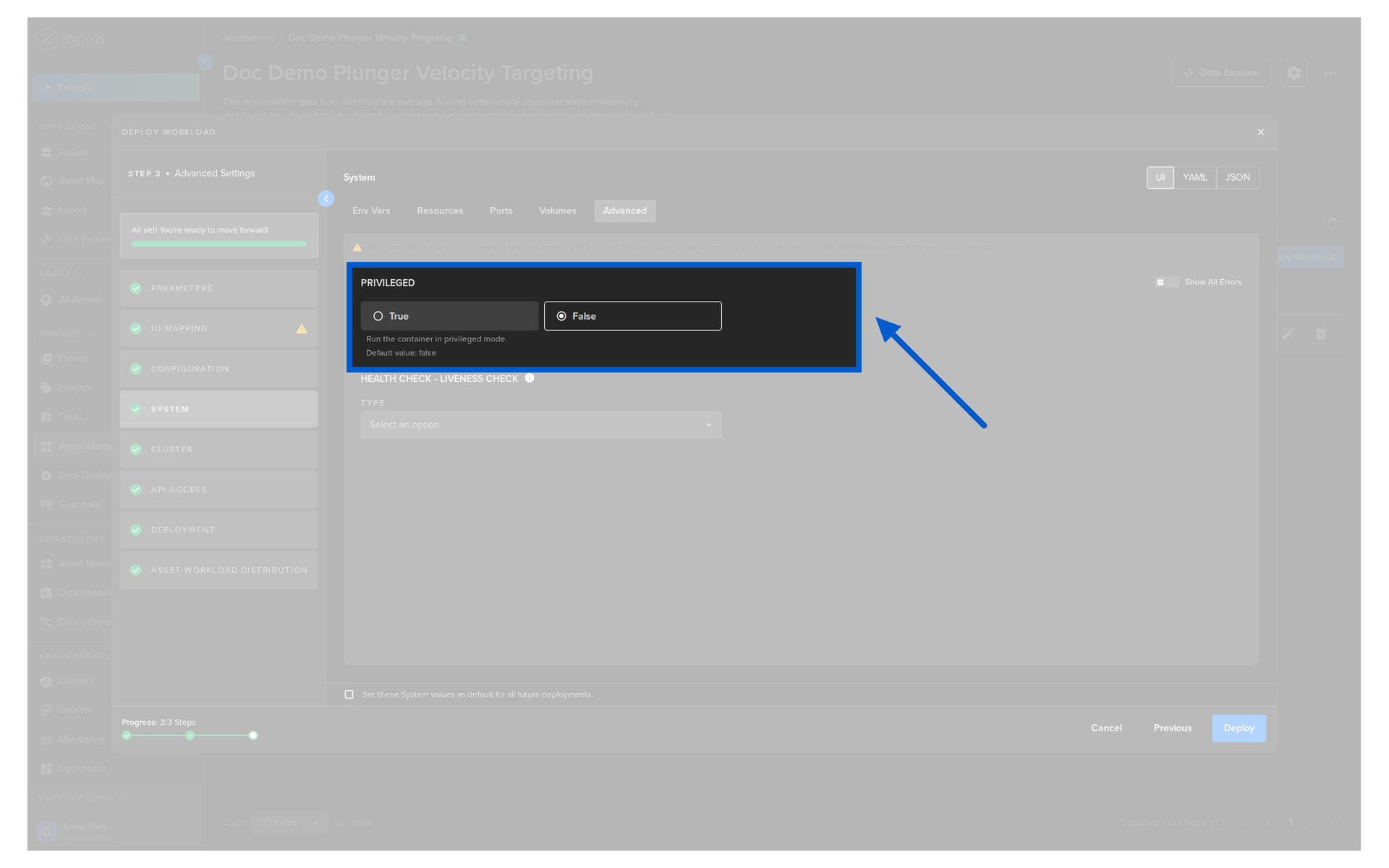Image resolution: width=1389 pixels, height=868 pixels.
Task: Expand the Support Links section
Action: [x=82, y=798]
